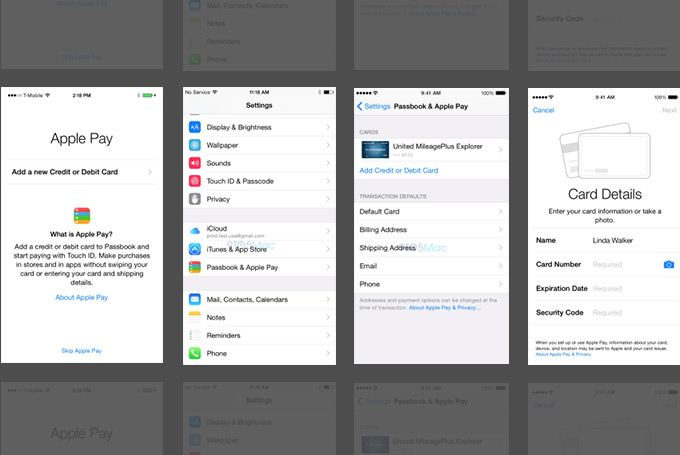Tap the United MileagePlus card thumbnail
Viewport: 680px width, 455px height.
[x=375, y=150]
